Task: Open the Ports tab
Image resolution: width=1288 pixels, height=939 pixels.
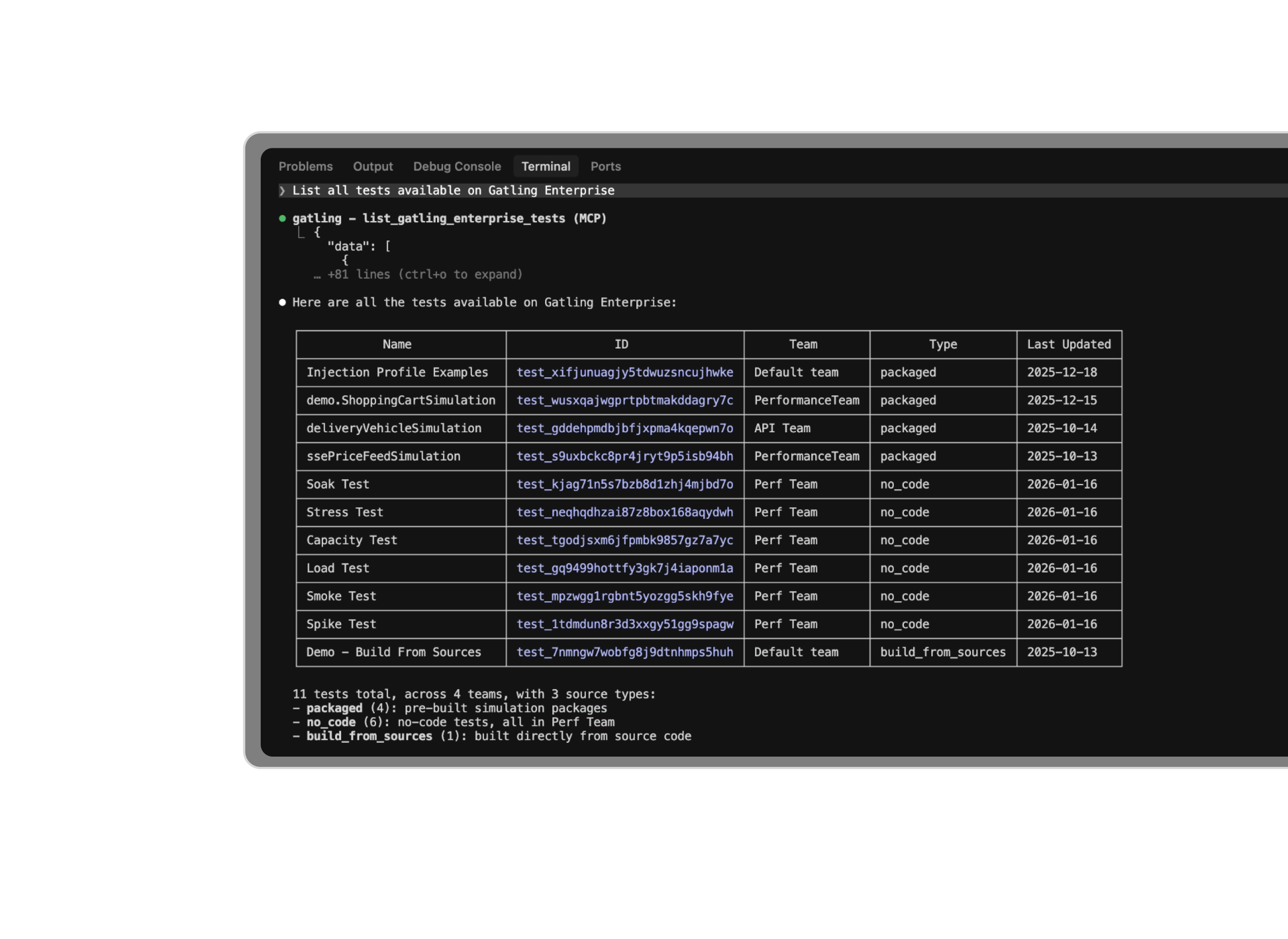Action: (605, 166)
